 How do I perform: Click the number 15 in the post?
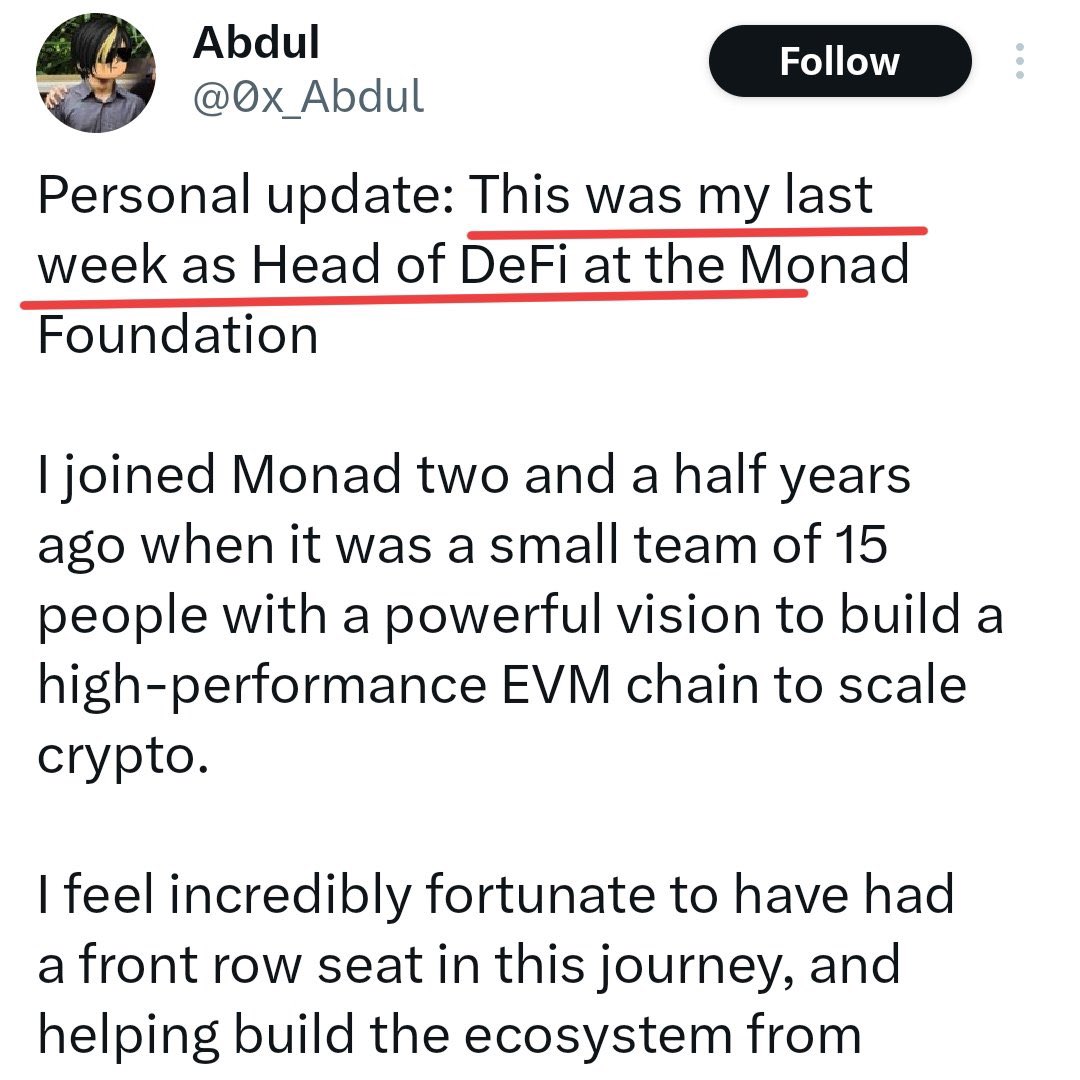coord(858,545)
